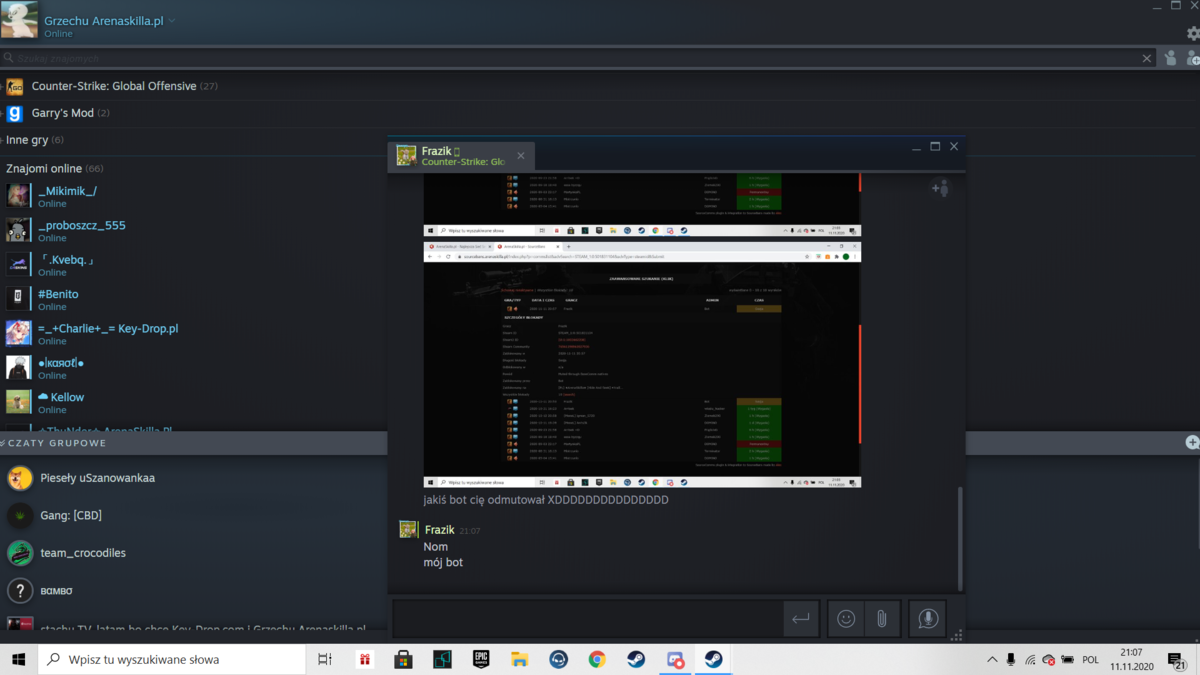Screen dimensions: 1200x675
Task: Invite a friend to this chat icon
Action: click(x=940, y=187)
